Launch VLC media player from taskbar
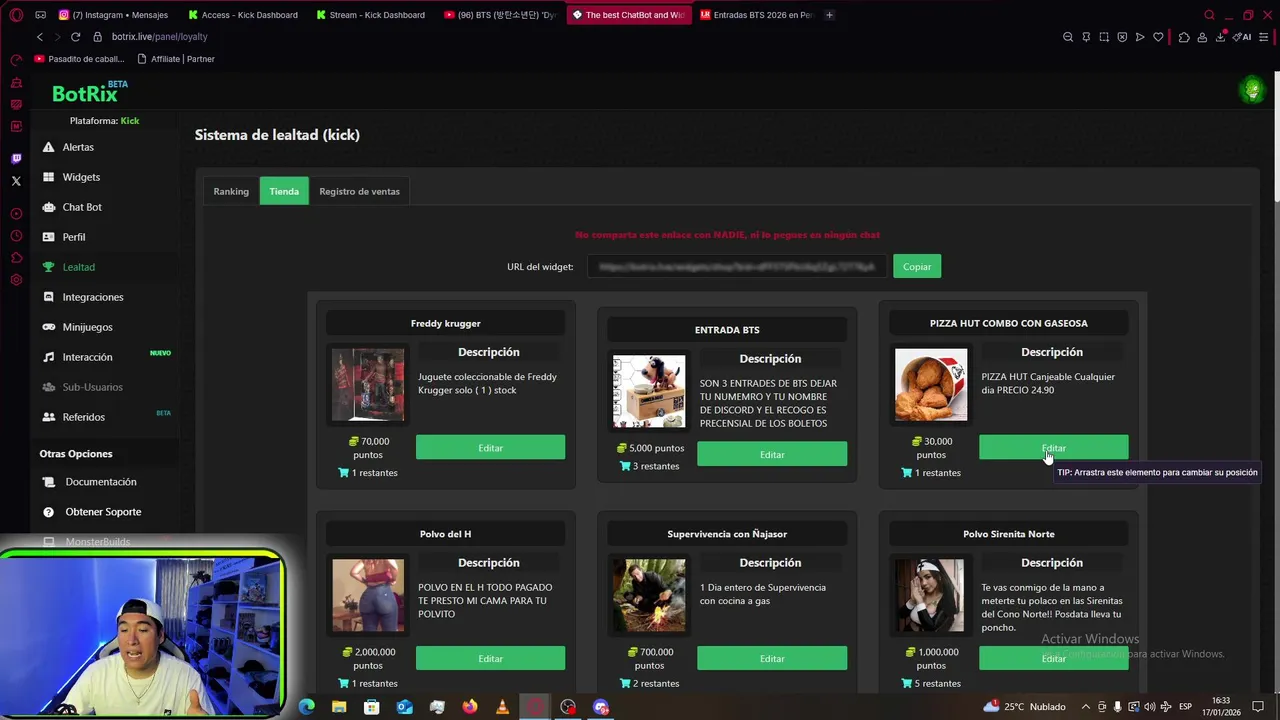Image resolution: width=1280 pixels, height=720 pixels. pyautogui.click(x=502, y=707)
